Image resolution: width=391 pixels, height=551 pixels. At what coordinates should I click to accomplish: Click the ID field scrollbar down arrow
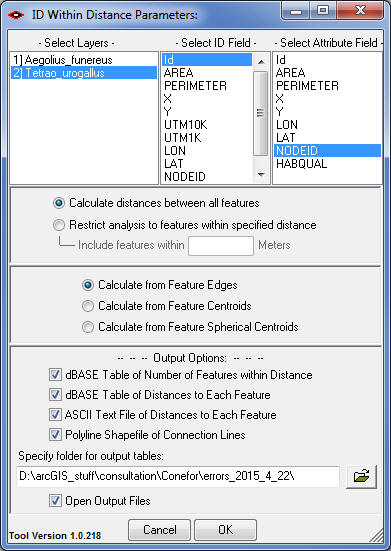pyautogui.click(x=261, y=175)
